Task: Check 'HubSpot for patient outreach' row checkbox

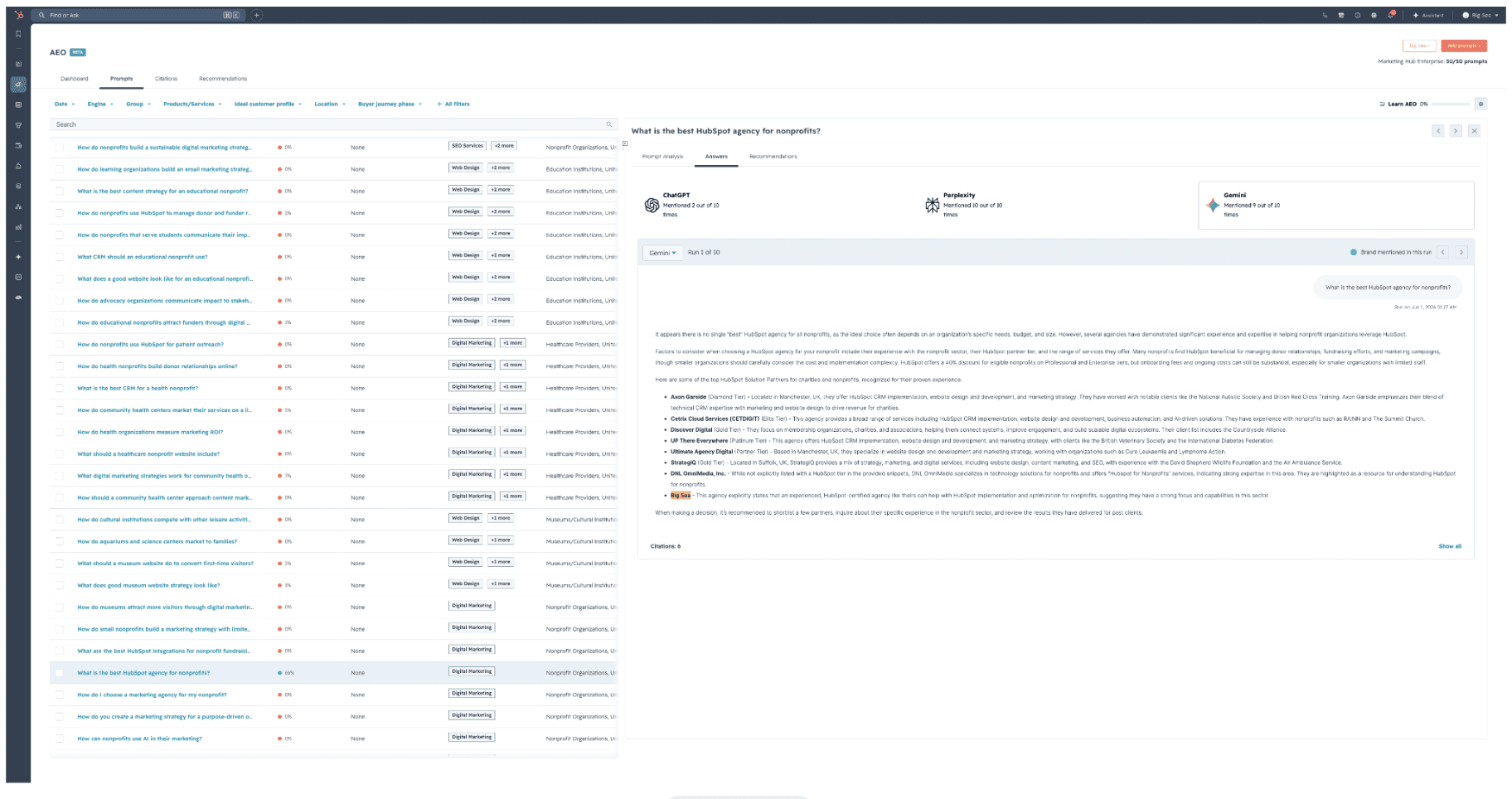Action: (x=59, y=345)
